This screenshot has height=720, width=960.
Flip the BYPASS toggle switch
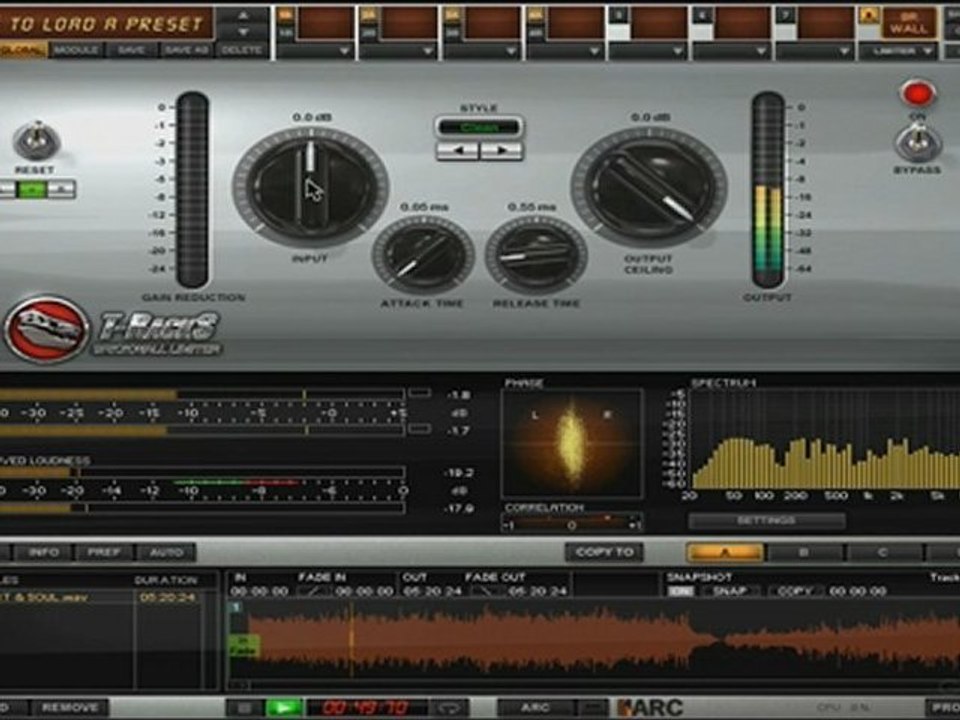917,142
